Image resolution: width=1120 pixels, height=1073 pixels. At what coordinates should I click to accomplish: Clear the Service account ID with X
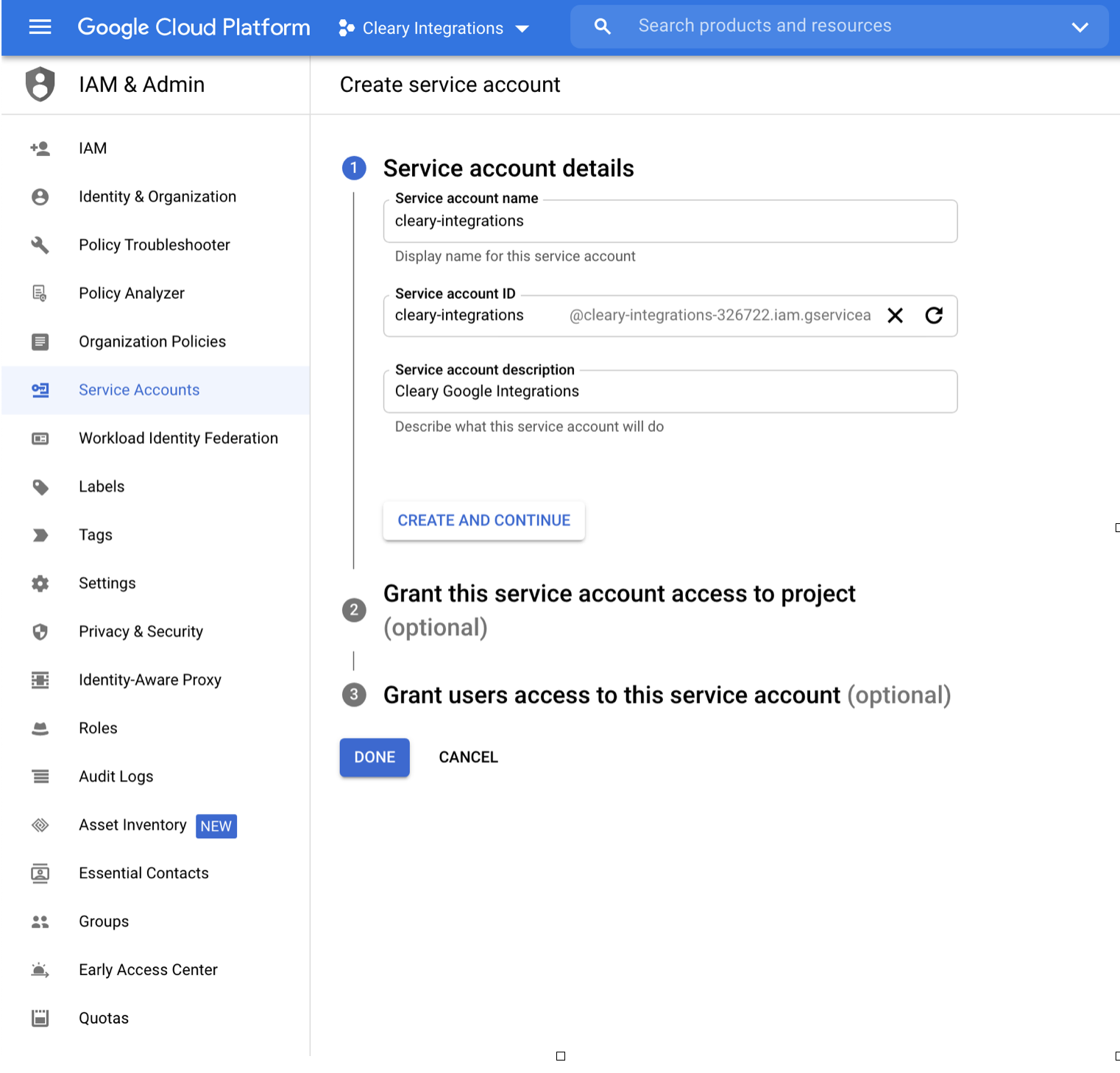[x=895, y=316]
